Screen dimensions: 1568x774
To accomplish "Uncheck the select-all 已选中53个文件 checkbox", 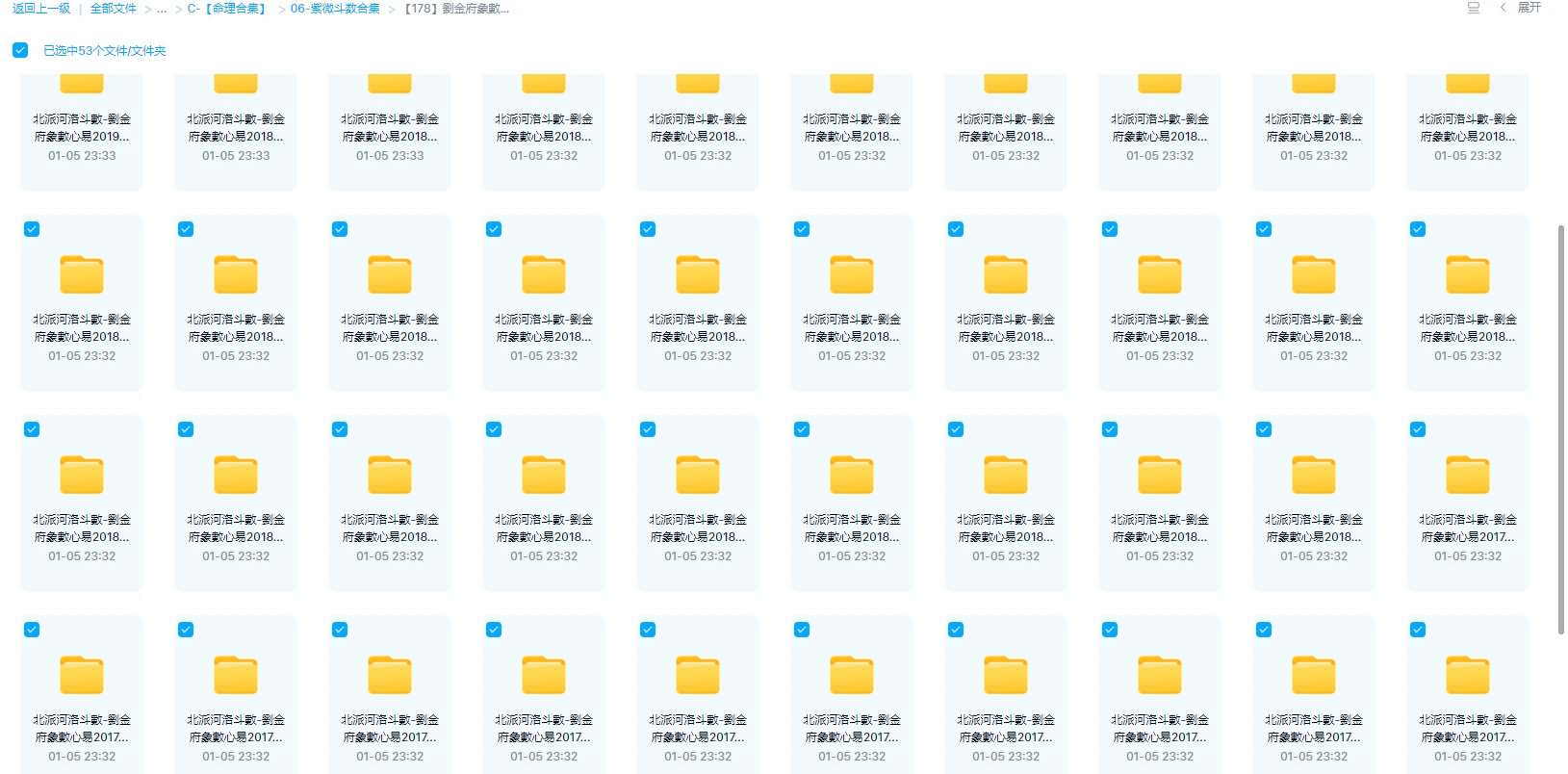I will (x=20, y=50).
